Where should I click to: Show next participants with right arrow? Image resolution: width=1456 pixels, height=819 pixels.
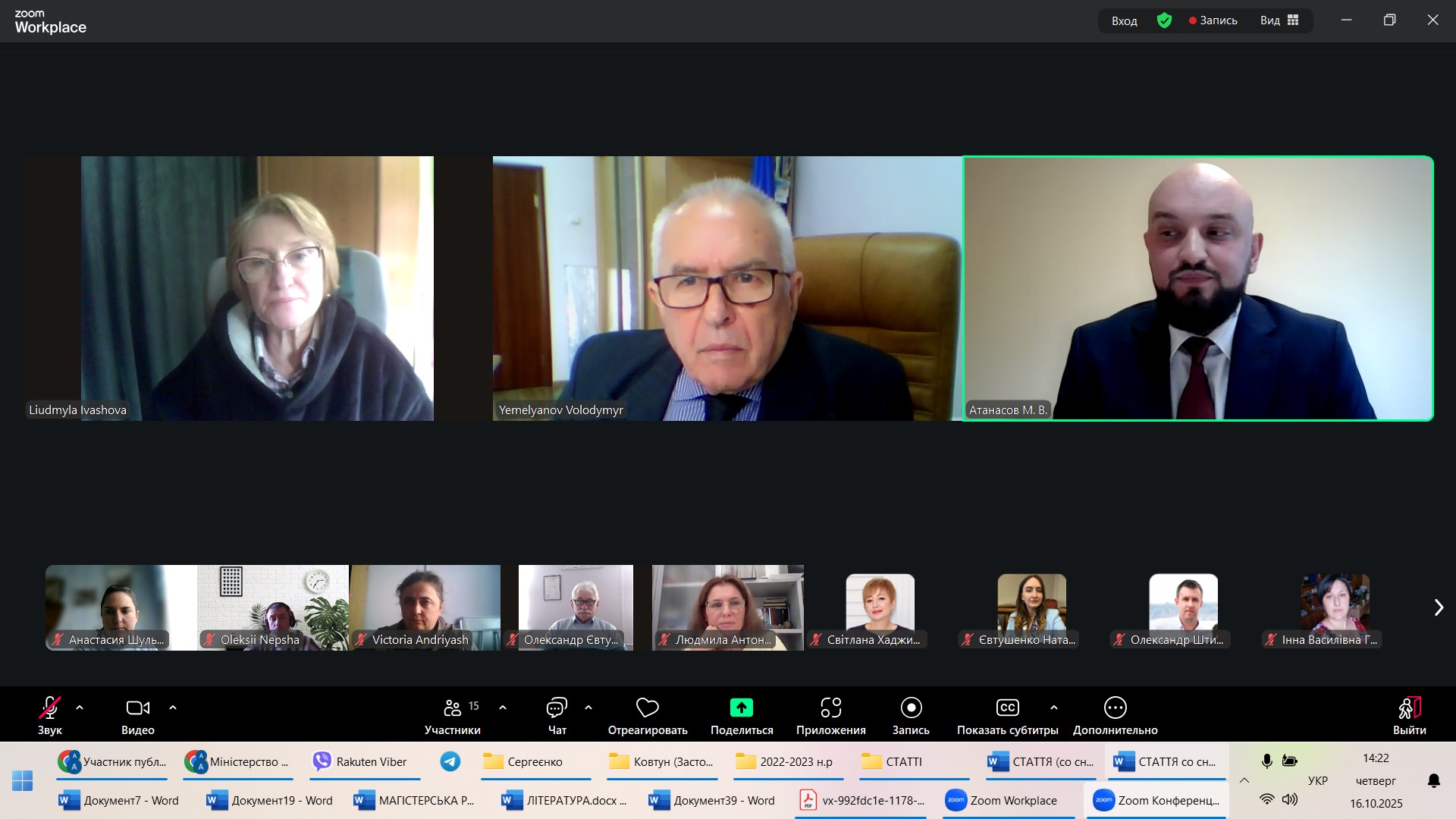tap(1439, 607)
